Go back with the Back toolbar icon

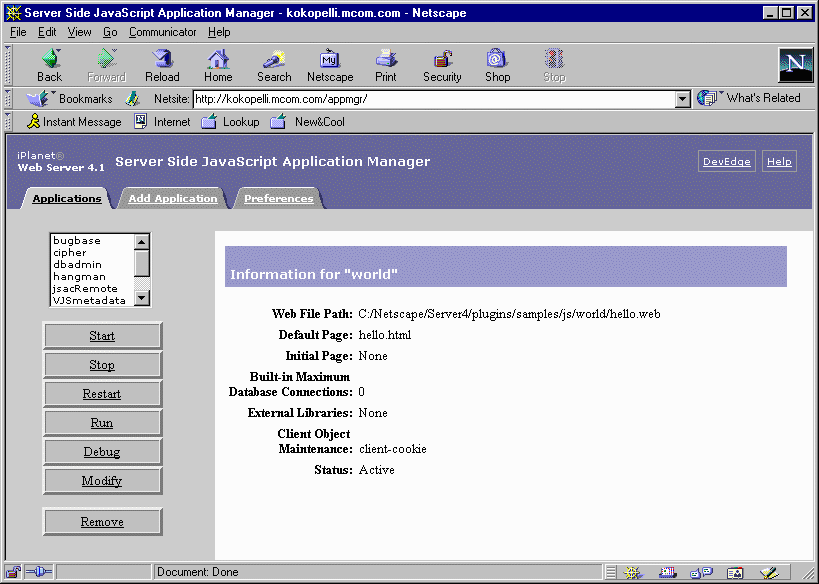tap(50, 65)
